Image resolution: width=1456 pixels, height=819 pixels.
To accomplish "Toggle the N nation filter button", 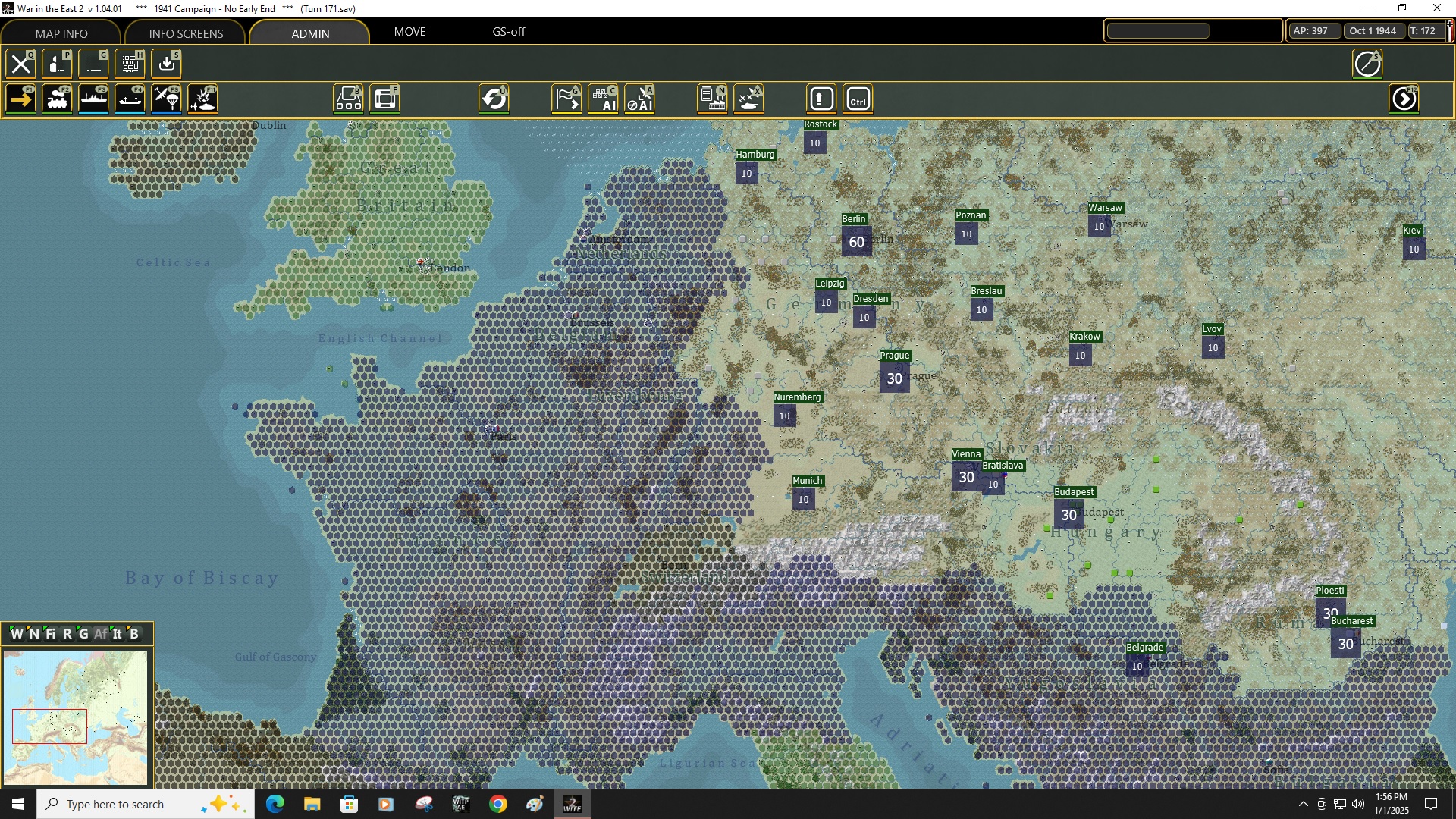I will [33, 634].
